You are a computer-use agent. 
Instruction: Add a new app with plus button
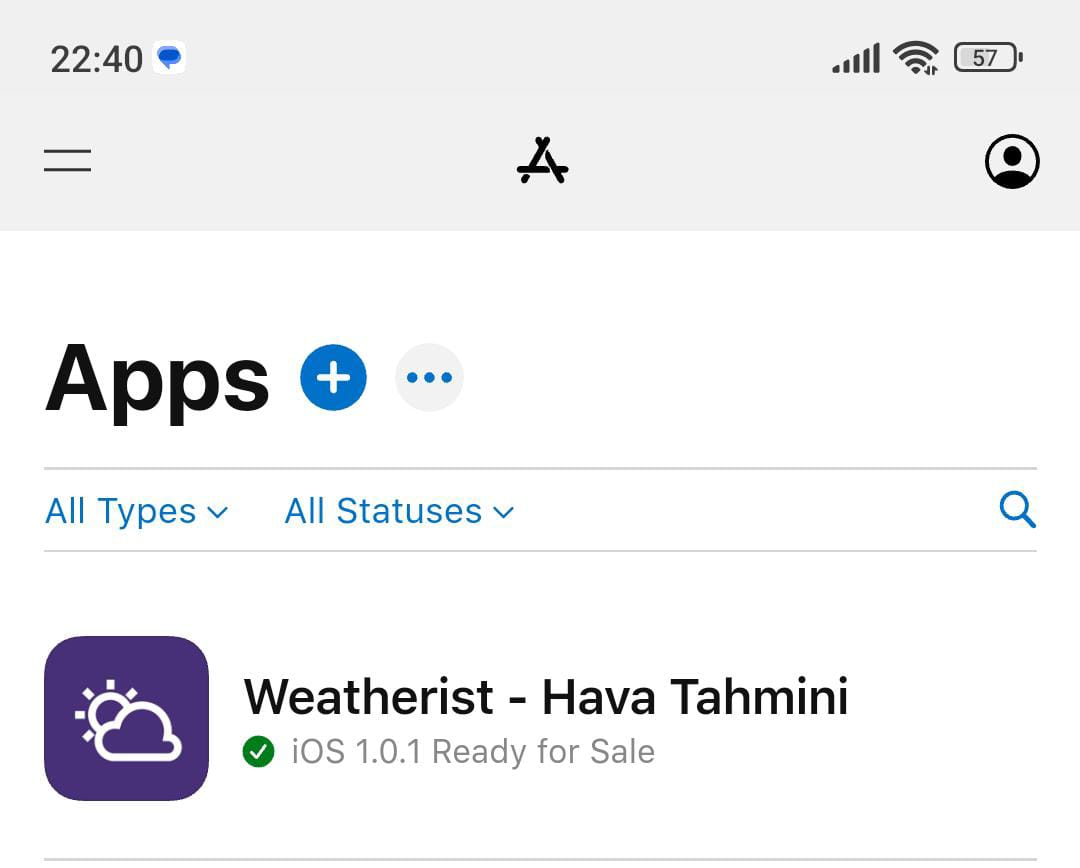(x=333, y=378)
